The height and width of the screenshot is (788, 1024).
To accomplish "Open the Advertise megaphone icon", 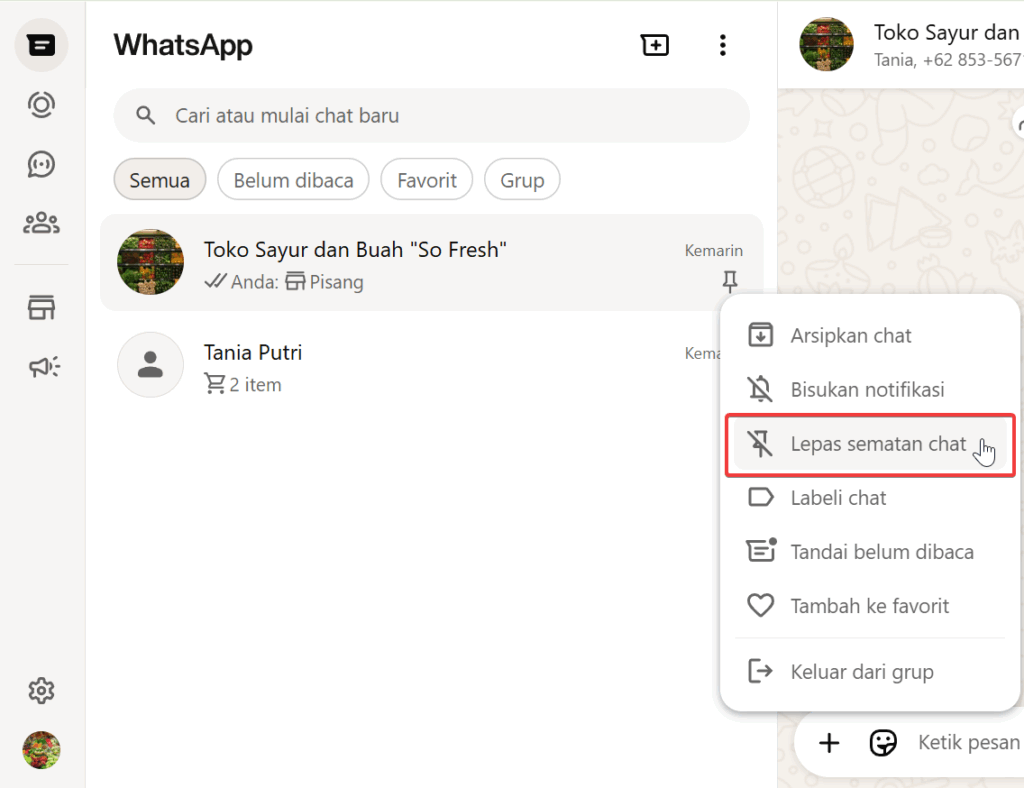I will point(43,368).
